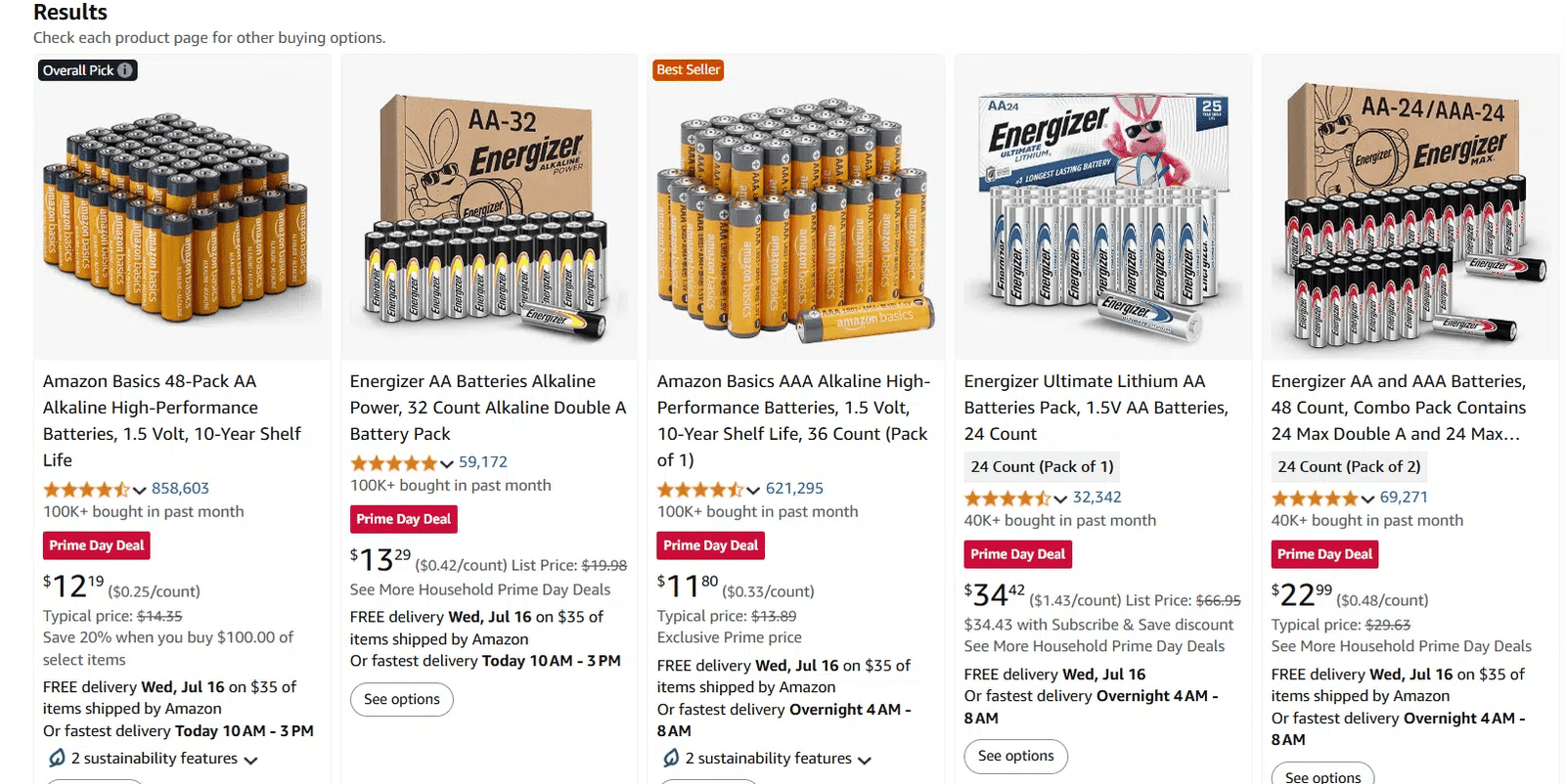Viewport: 1565px width, 784px height.
Task: Click star rating of Energizer Ultimate Lithium
Action: [x=1007, y=498]
